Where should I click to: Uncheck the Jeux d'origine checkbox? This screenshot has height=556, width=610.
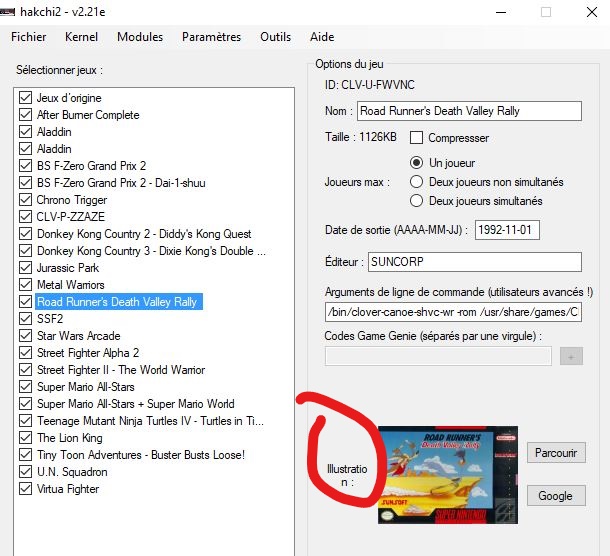pyautogui.click(x=25, y=98)
